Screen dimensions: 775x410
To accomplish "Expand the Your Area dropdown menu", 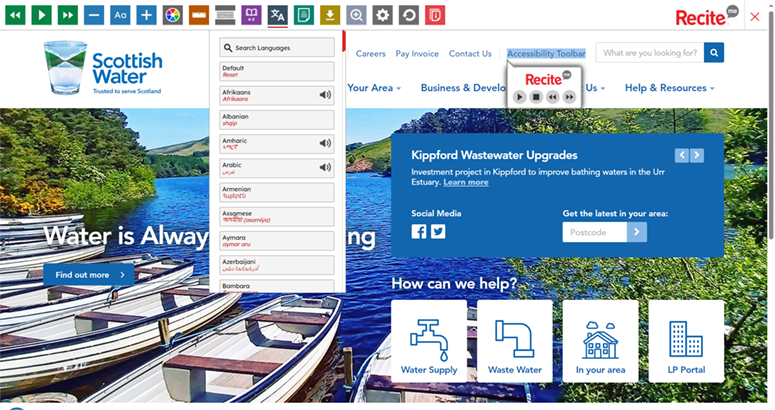I will 374,88.
